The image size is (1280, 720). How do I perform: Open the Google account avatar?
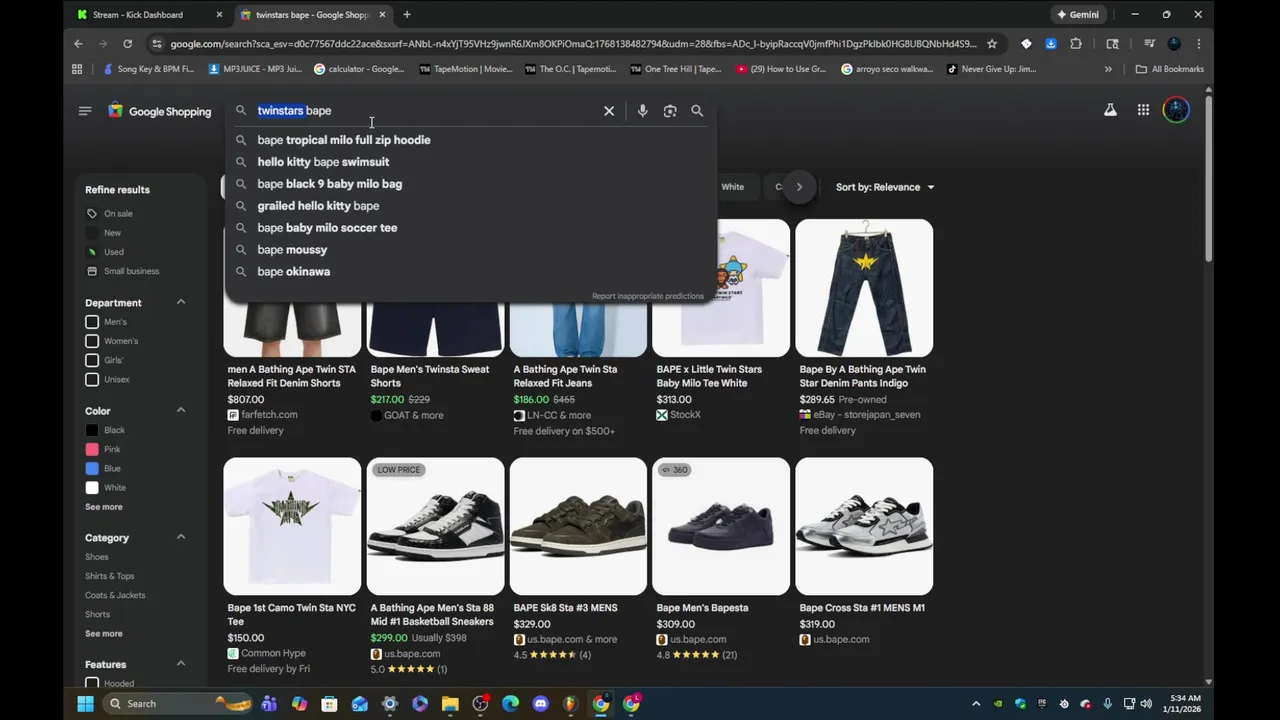[1177, 110]
